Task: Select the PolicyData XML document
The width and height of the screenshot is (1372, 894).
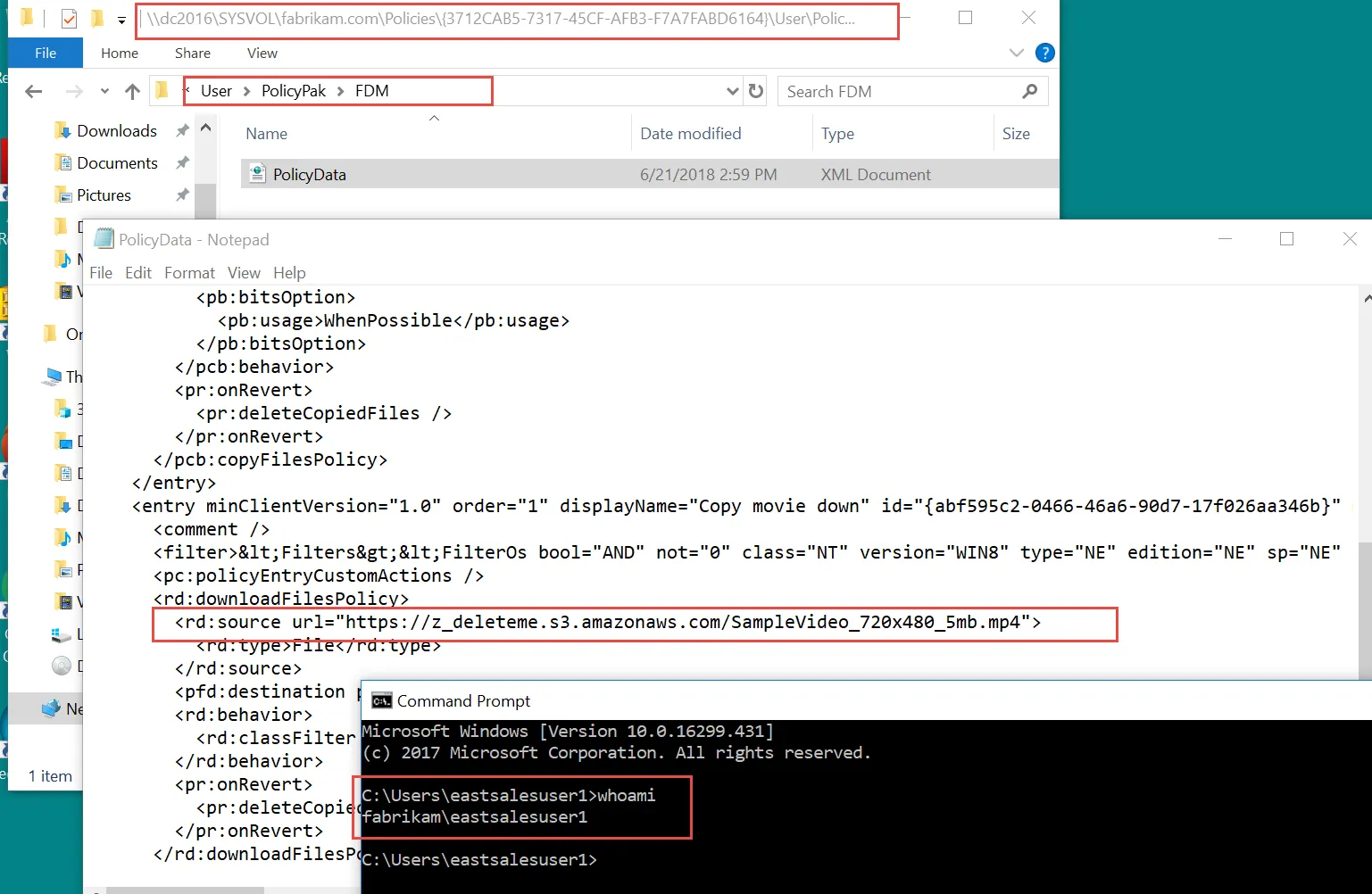Action: pos(308,174)
